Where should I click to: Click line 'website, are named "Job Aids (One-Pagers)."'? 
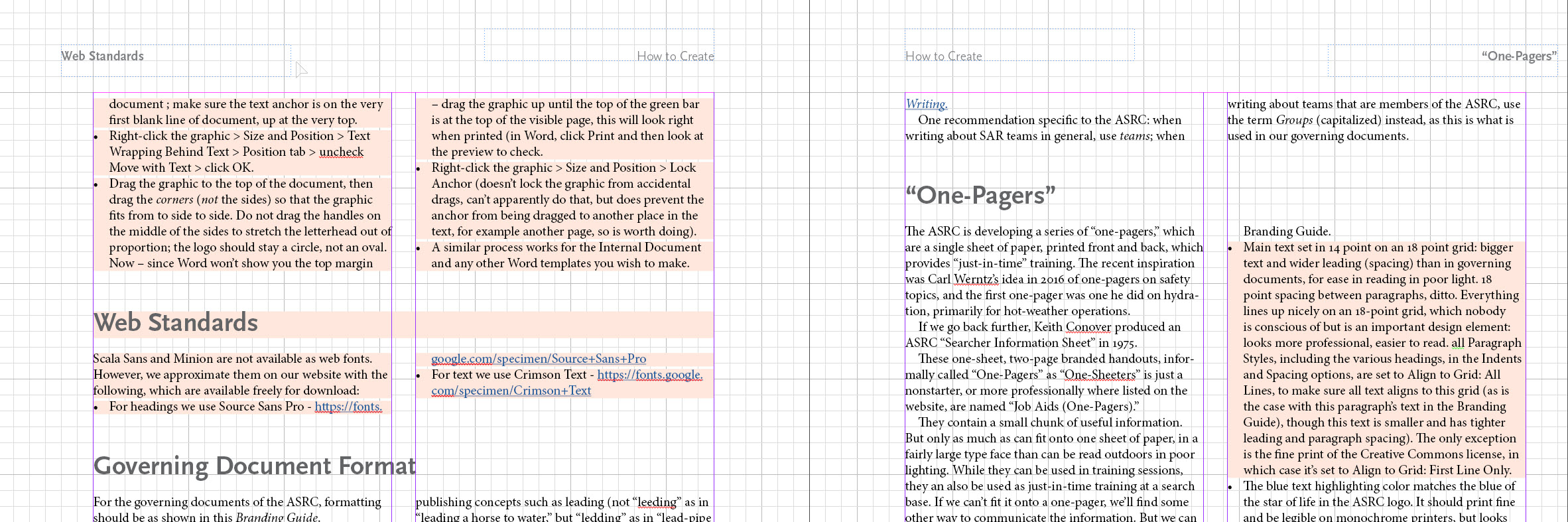click(x=1022, y=407)
